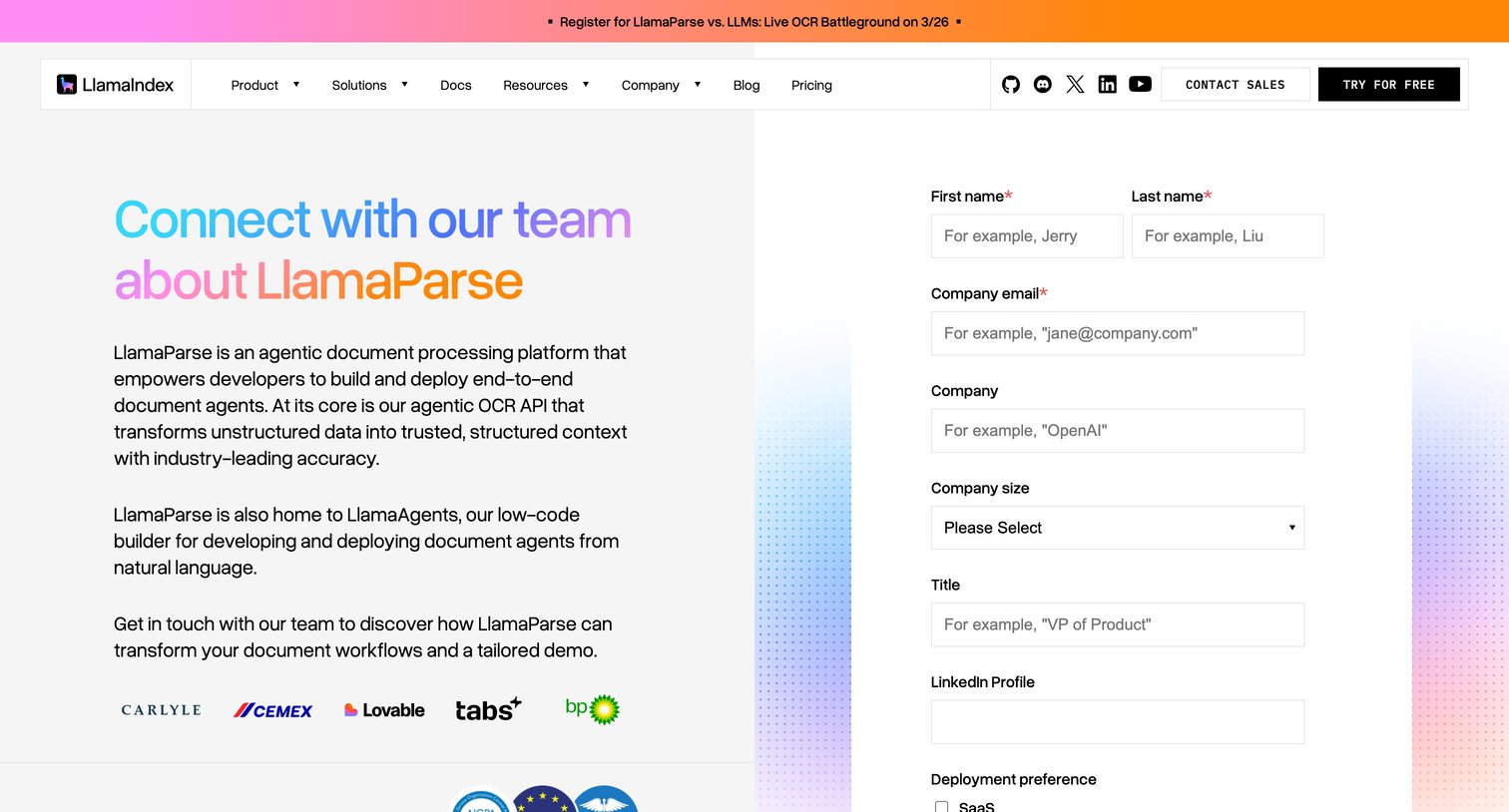Click the Contact Sales button
This screenshot has height=812, width=1509.
[1236, 85]
